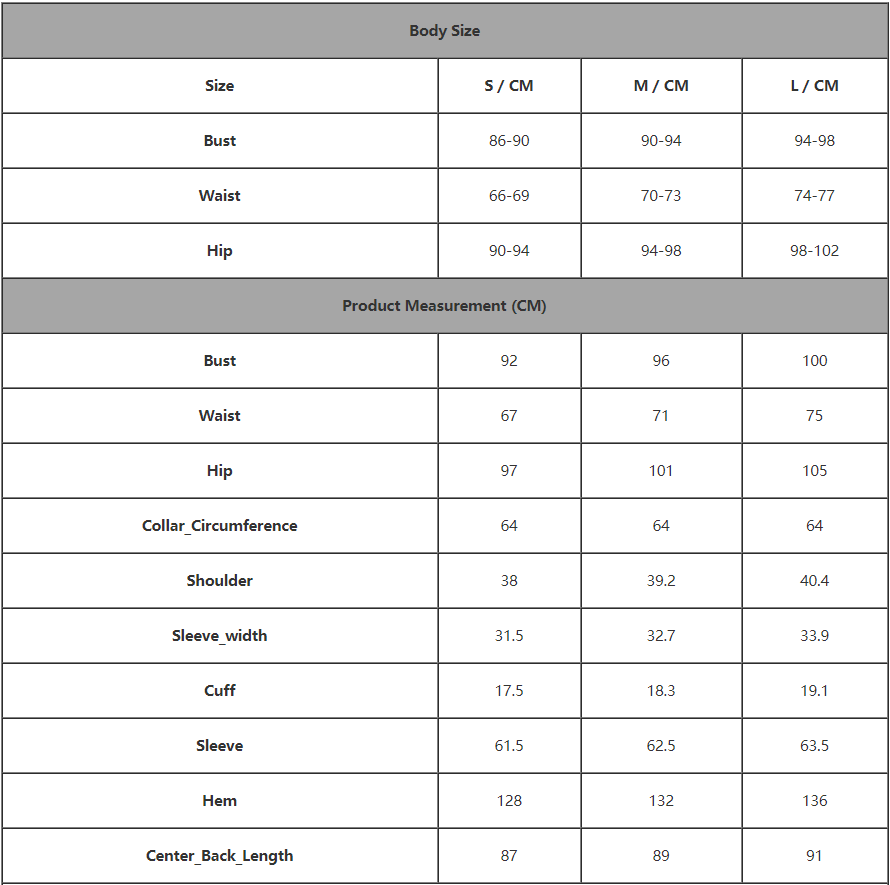890x885 pixels.
Task: Select the S / CM column header
Action: (x=509, y=86)
